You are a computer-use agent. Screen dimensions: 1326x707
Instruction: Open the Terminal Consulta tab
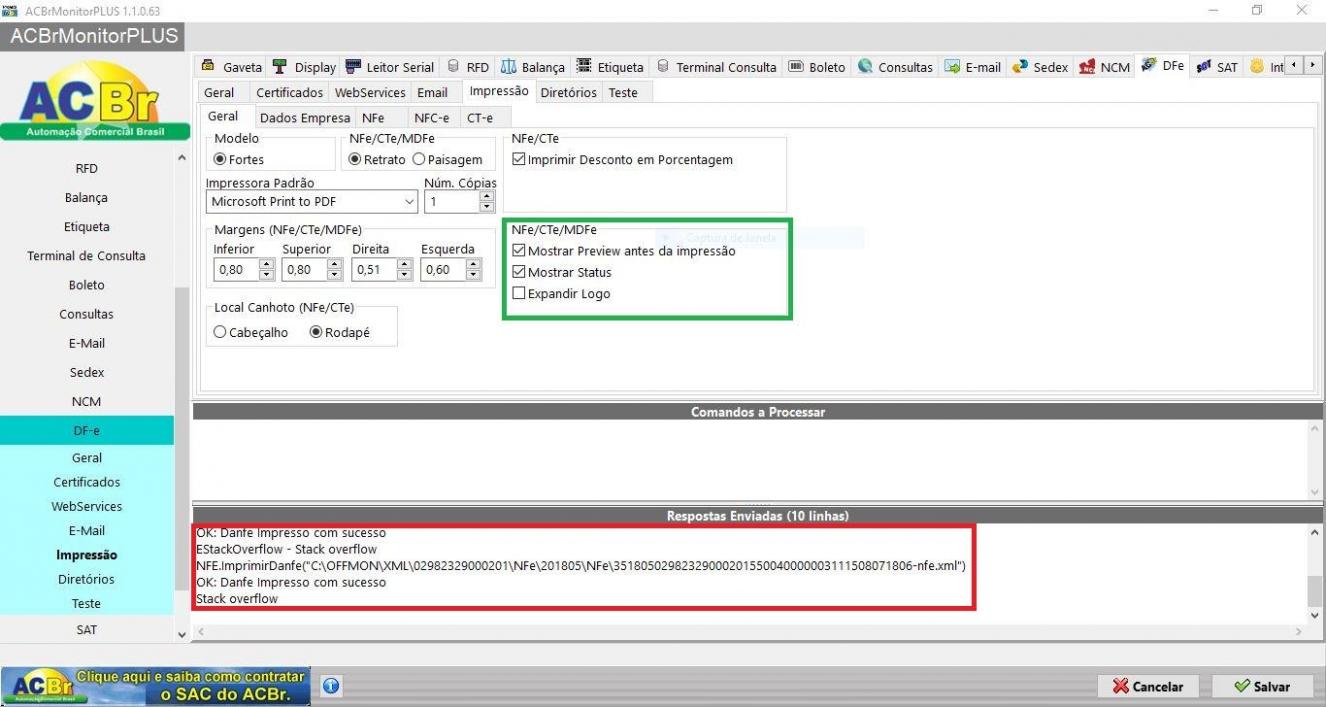(x=717, y=67)
